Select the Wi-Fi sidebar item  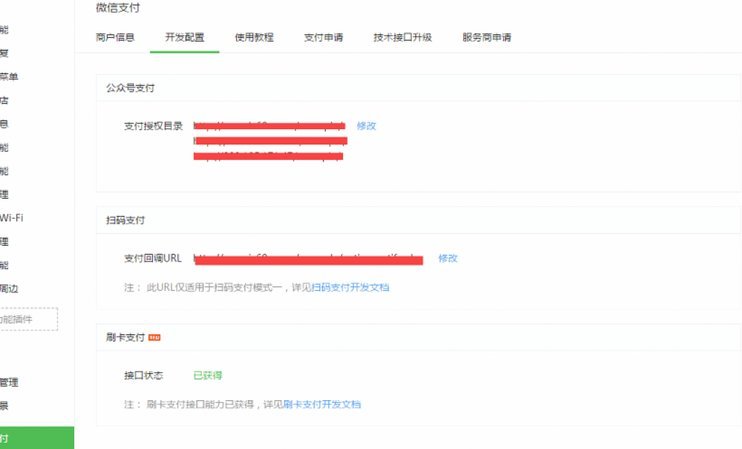pos(11,218)
